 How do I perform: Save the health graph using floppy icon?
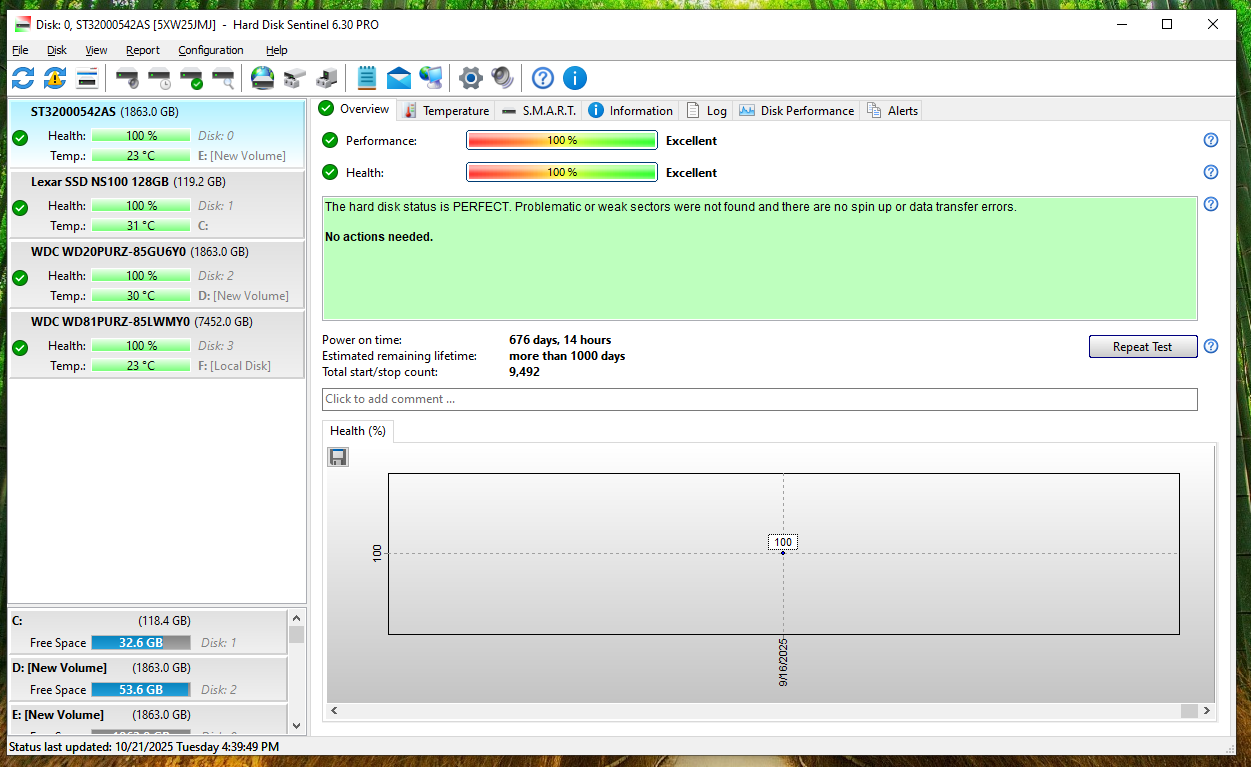[338, 457]
